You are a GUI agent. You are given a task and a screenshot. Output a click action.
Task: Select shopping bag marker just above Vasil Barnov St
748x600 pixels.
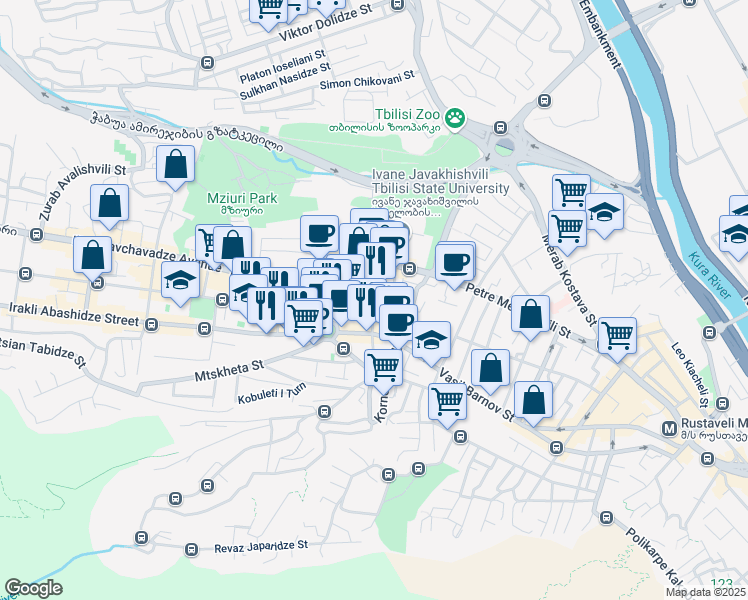pos(490,370)
